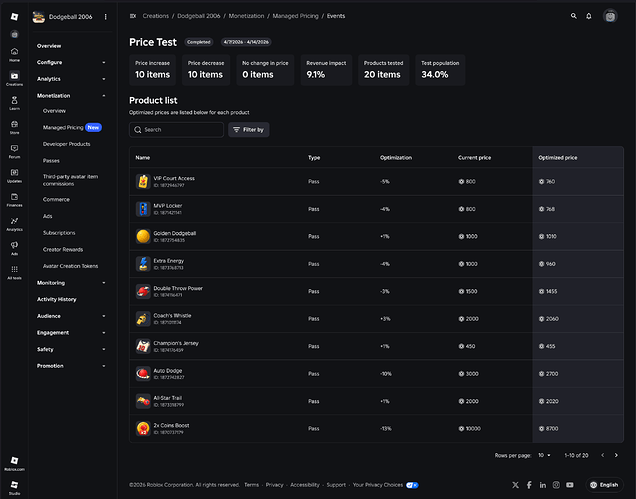The width and height of the screenshot is (636, 499).
Task: Open Finances icon in left rail
Action: pos(14,199)
